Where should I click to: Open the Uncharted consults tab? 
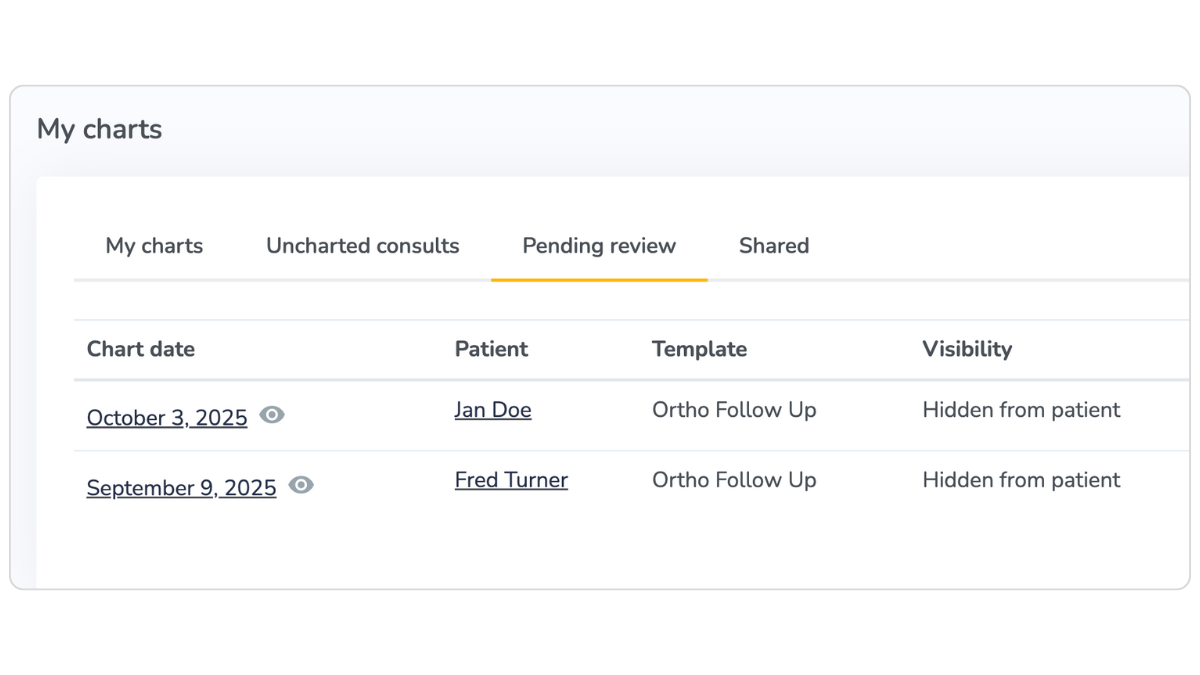(362, 246)
